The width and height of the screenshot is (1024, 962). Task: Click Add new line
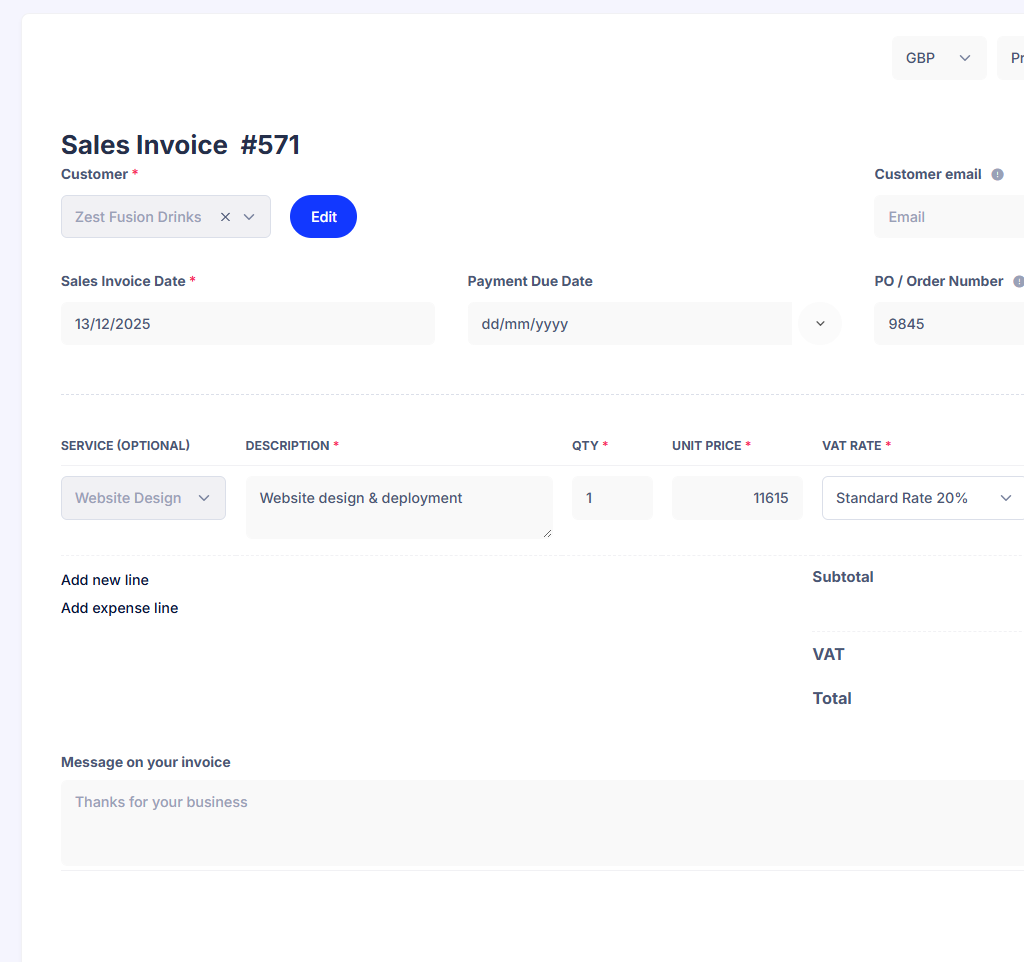tap(104, 580)
